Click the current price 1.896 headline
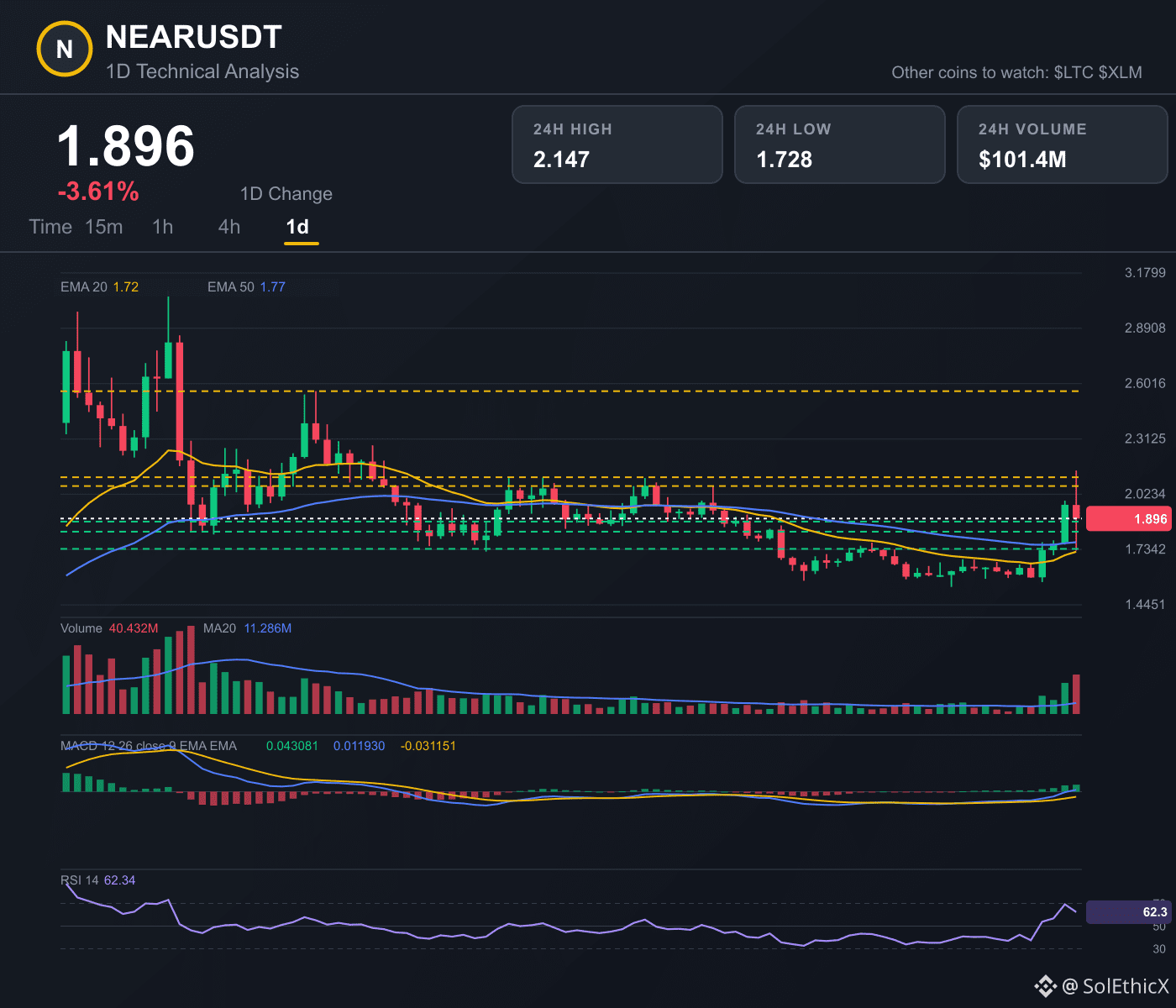Image resolution: width=1176 pixels, height=1008 pixels. point(126,146)
